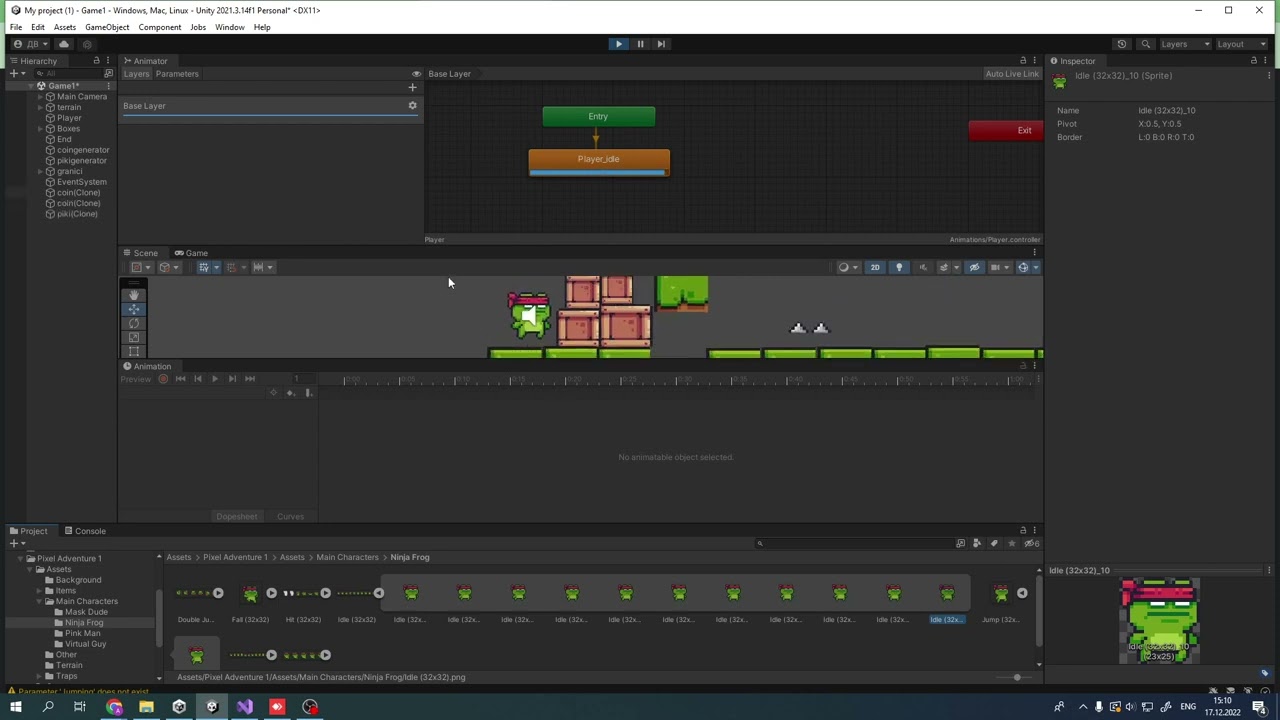Select Ninja Frog folder in Project tree
The image size is (1280, 720).
coord(84,623)
